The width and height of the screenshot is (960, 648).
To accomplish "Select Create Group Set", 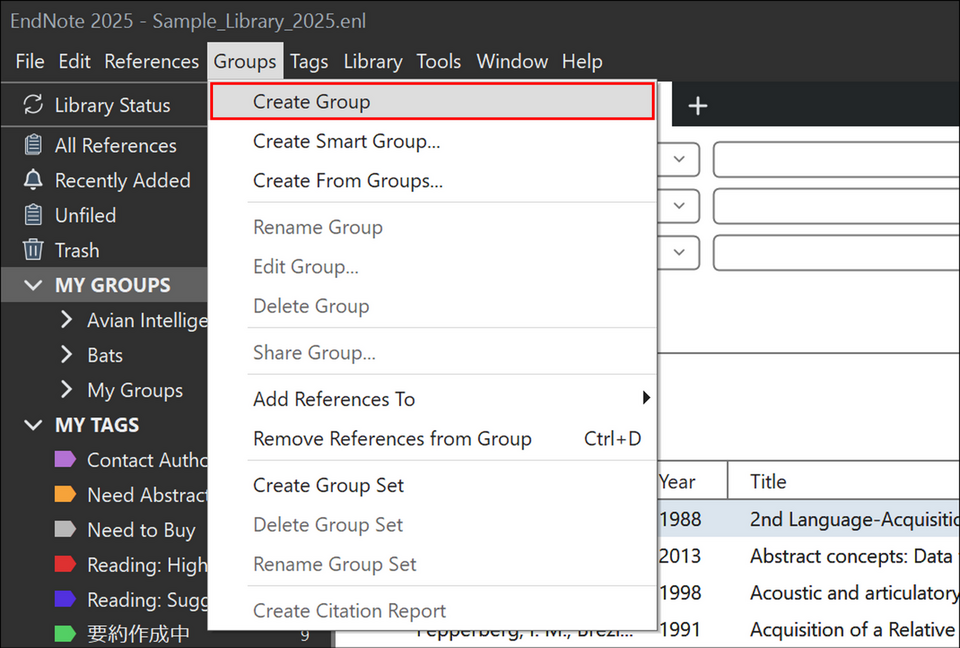I will pos(432,485).
